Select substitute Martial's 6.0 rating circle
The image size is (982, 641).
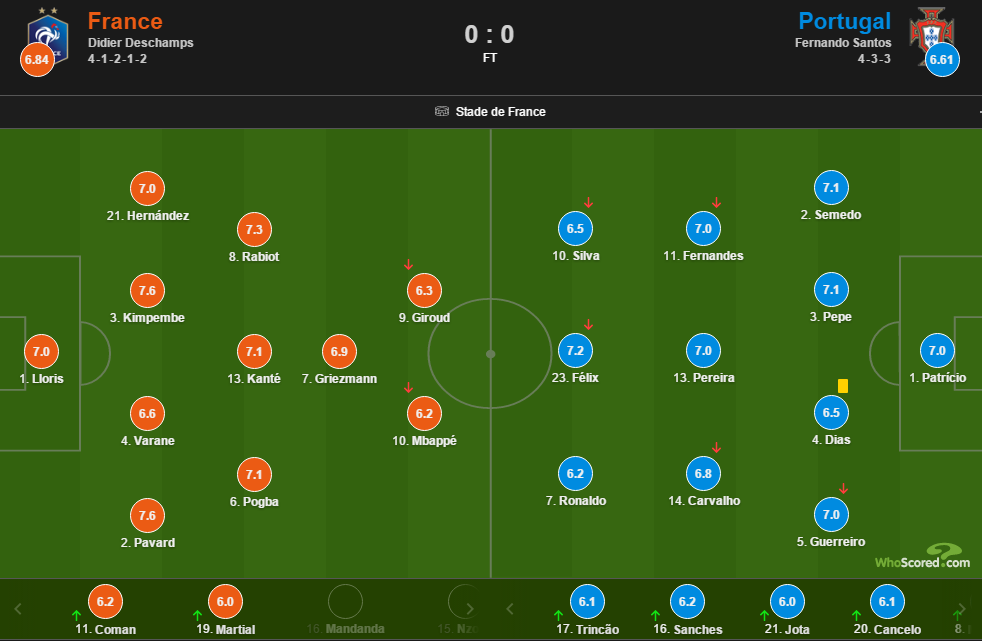coord(224,602)
